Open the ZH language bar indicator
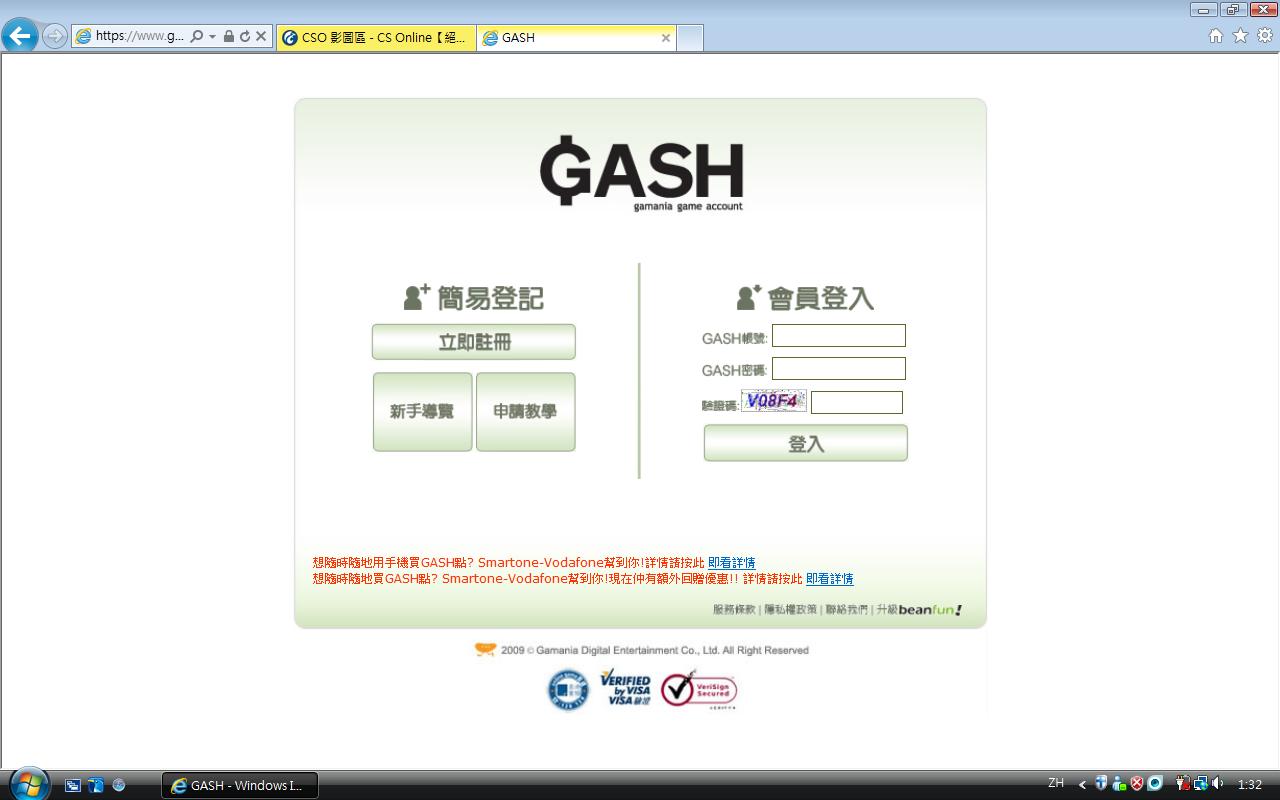Image resolution: width=1280 pixels, height=800 pixels. [x=1056, y=784]
